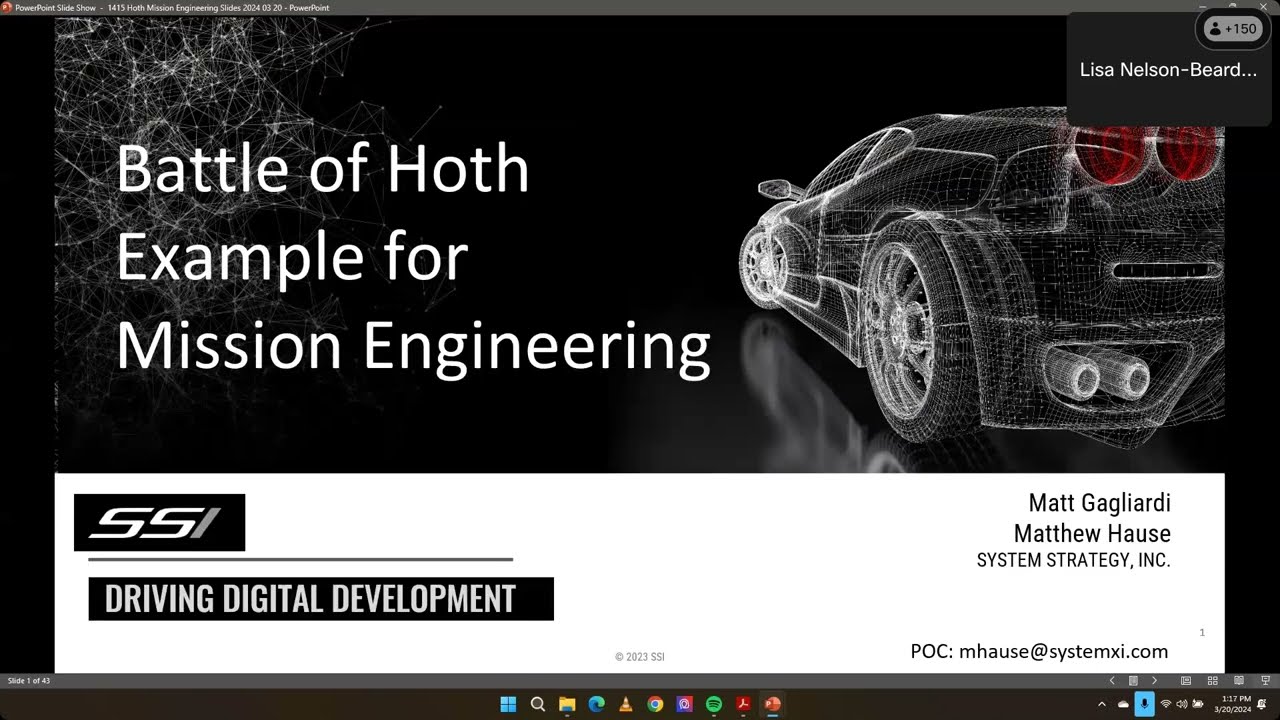Open the Windows Start menu
This screenshot has width=1280, height=720.
[x=508, y=704]
